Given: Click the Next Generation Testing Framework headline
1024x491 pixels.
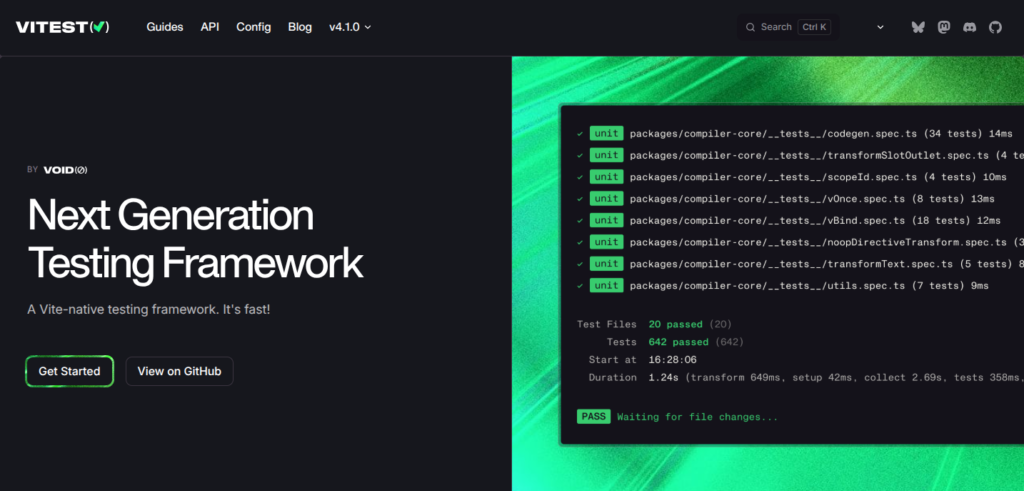Looking at the screenshot, I should pos(195,239).
